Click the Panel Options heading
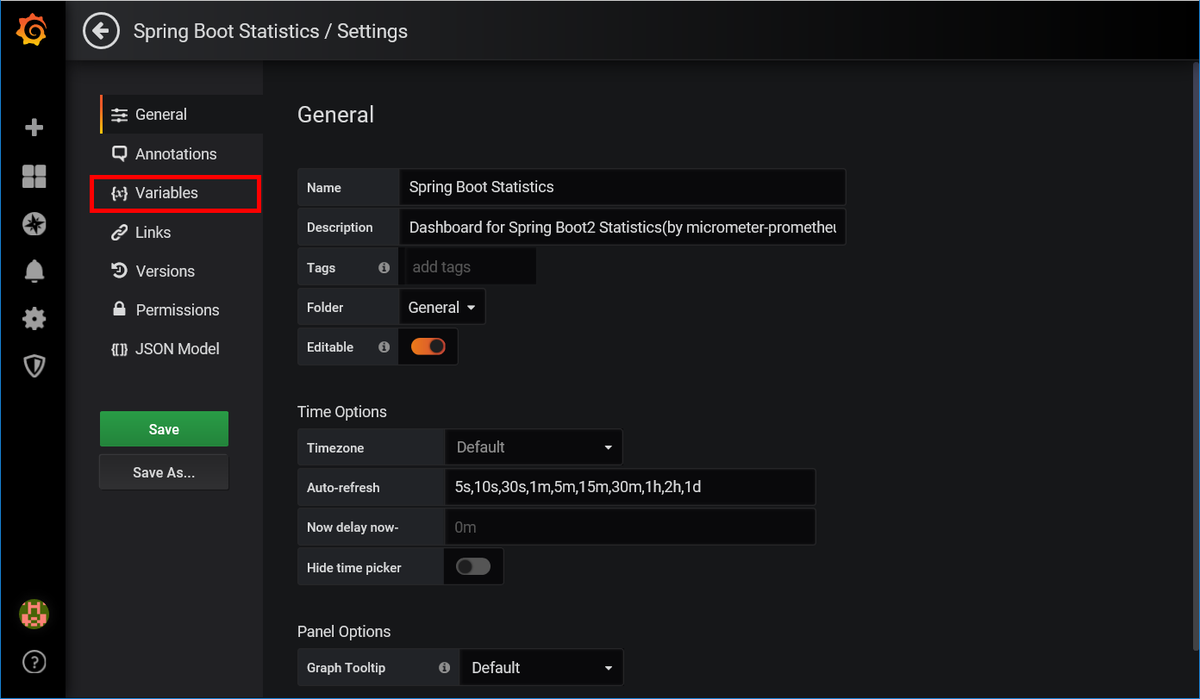 pyautogui.click(x=344, y=631)
